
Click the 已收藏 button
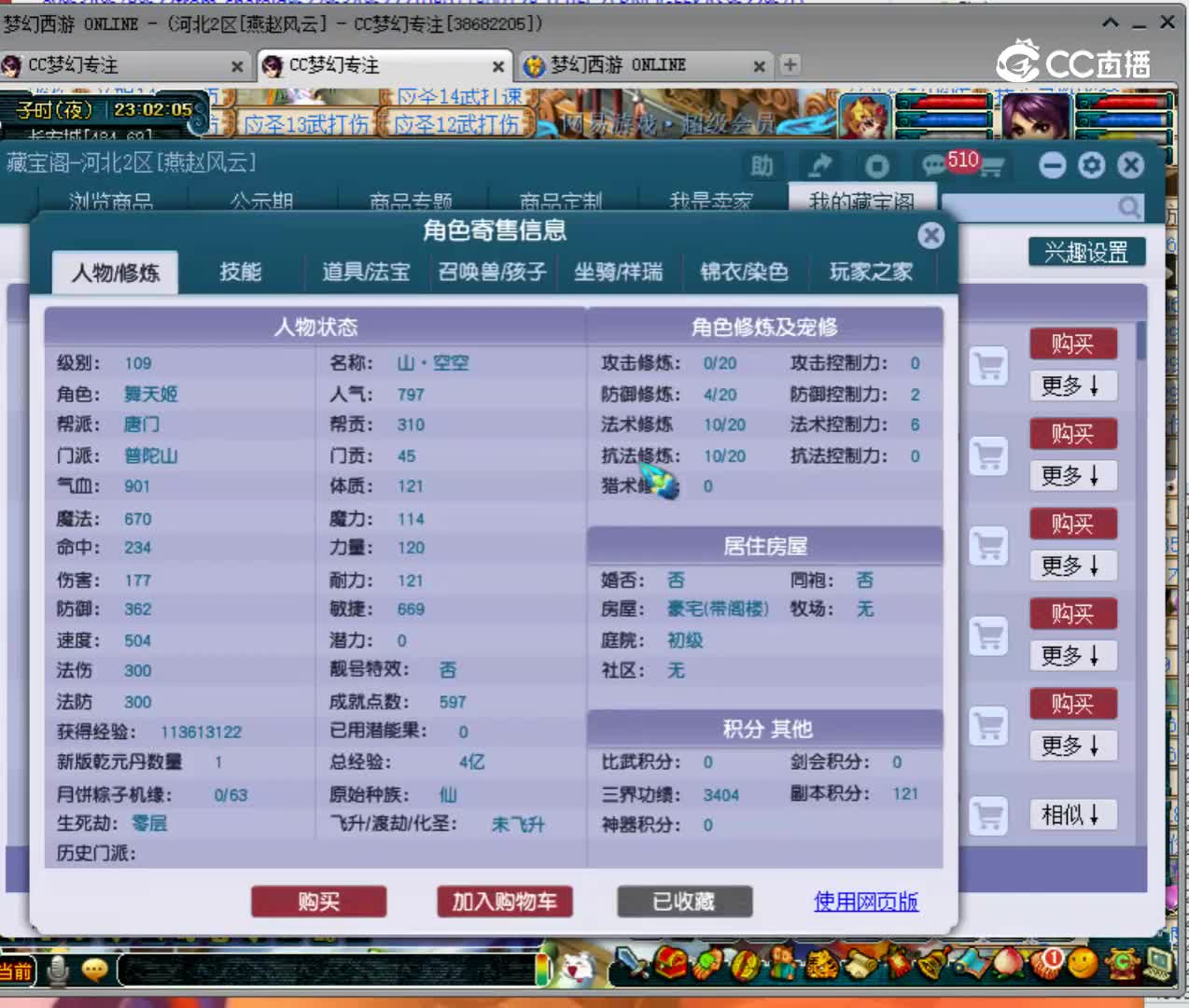pyautogui.click(x=684, y=902)
